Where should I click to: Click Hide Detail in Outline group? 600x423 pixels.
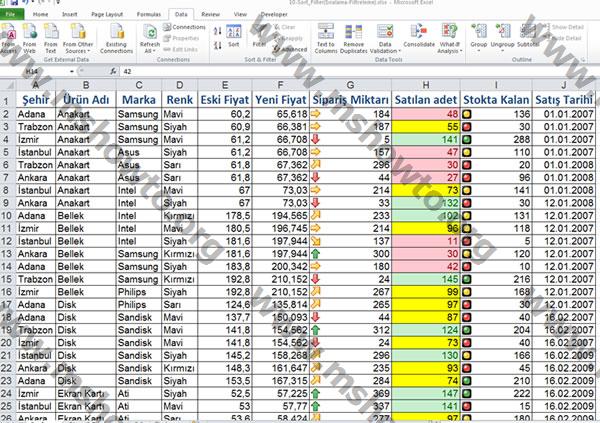click(562, 38)
